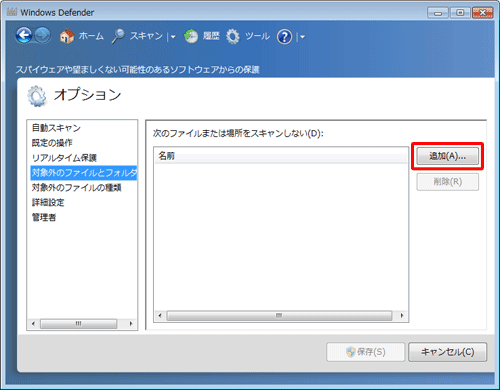Click the 名前 column header

pos(281,156)
